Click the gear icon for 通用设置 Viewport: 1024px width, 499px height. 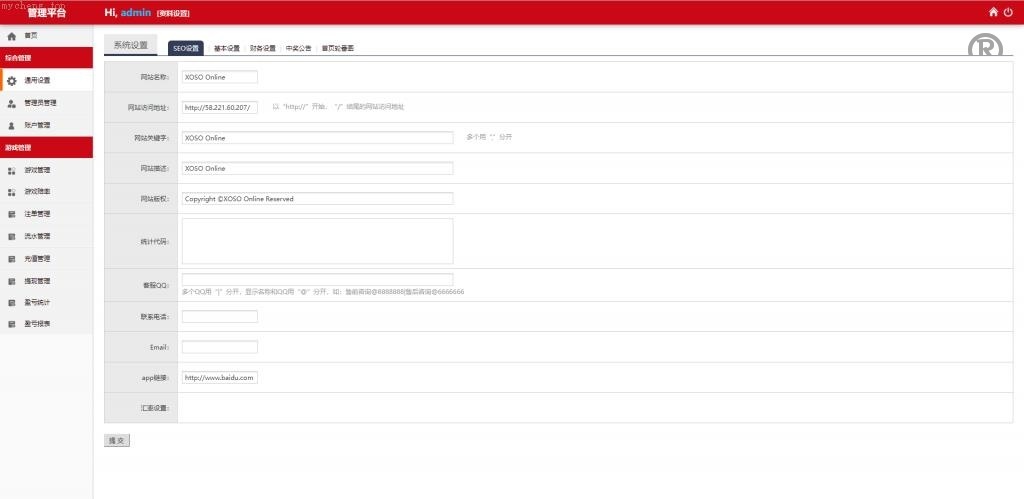pyautogui.click(x=12, y=81)
